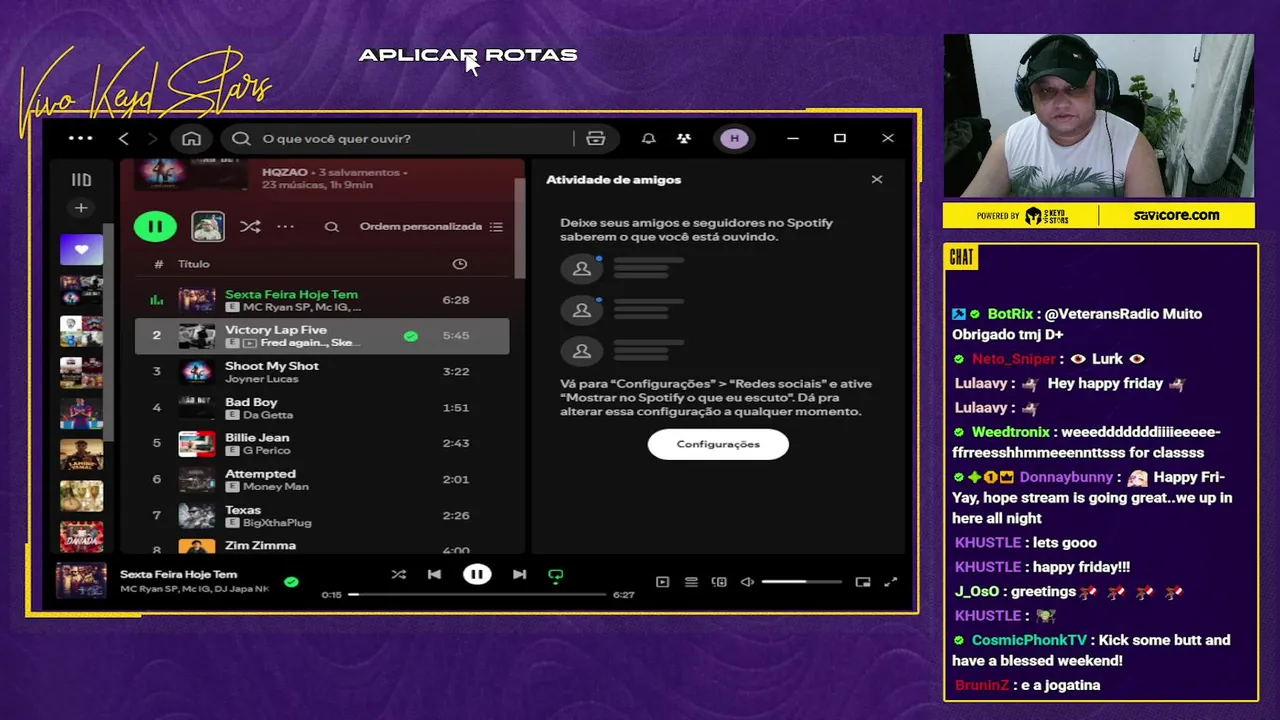
Task: Open artist link 'G Perico'
Action: 265,451
